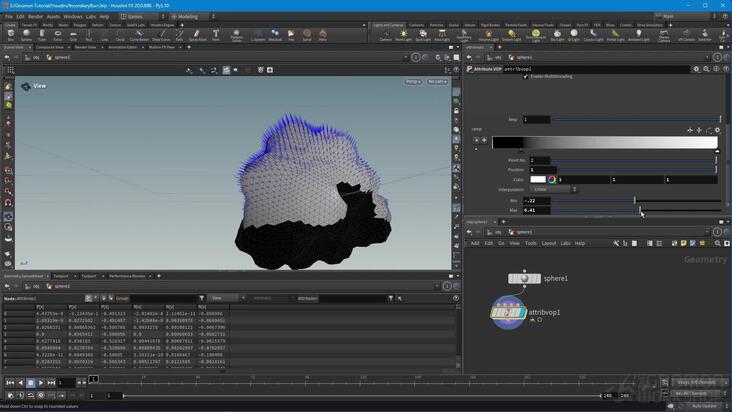Select the Tube shelf tool
Screen dimensions: 732x412
(x=42, y=35)
